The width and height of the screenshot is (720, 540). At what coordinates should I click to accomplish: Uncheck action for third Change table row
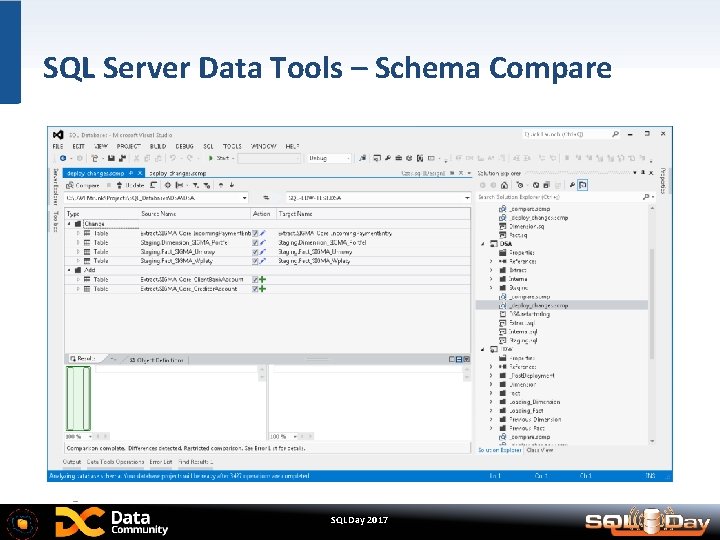point(255,252)
